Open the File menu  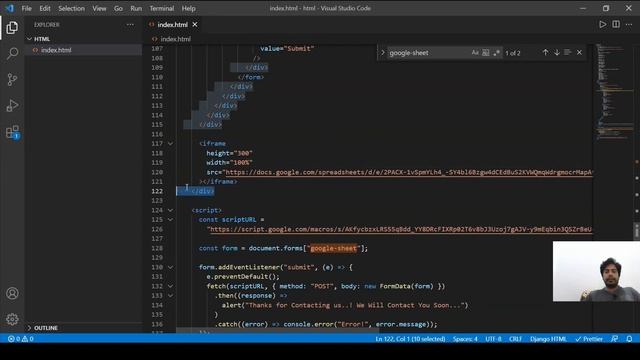pos(27,8)
